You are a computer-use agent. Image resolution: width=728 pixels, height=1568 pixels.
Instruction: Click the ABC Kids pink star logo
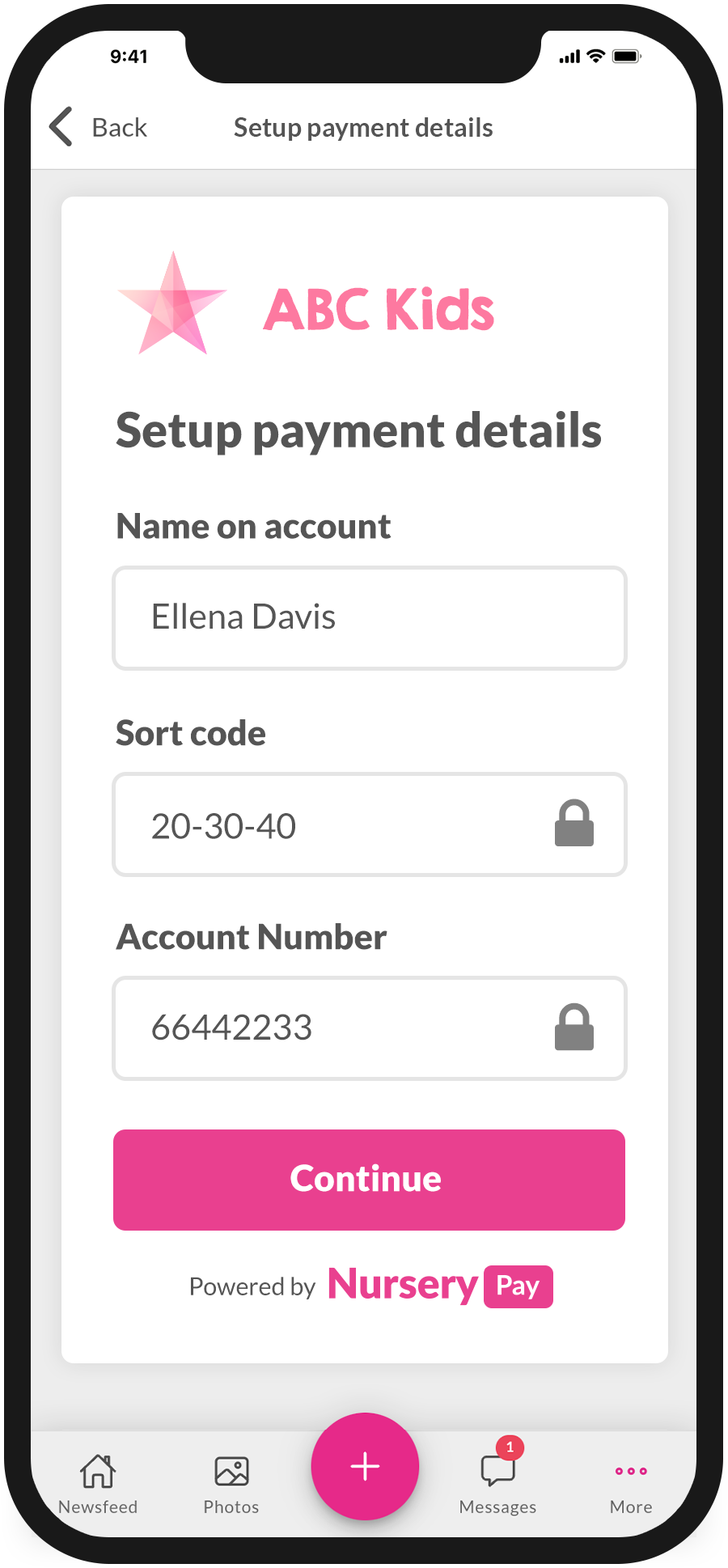pos(172,305)
